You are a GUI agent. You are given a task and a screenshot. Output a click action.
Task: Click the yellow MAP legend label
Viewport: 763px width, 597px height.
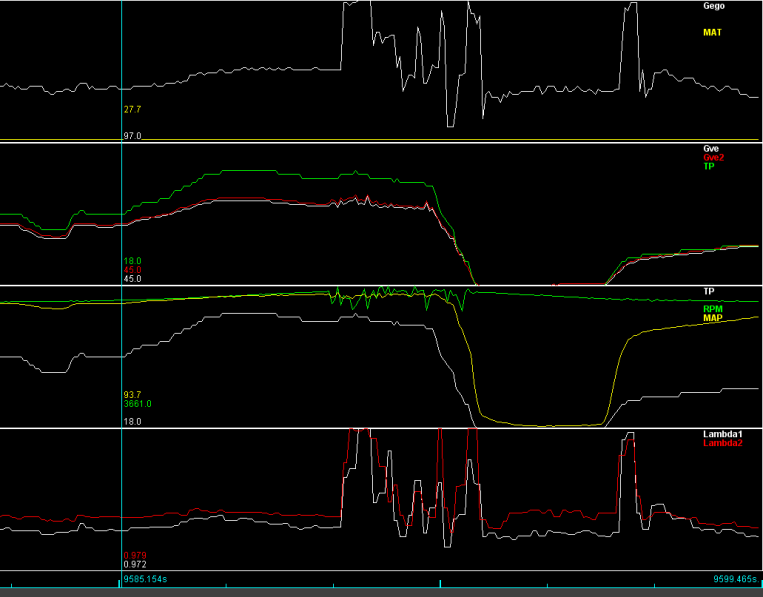click(x=713, y=318)
